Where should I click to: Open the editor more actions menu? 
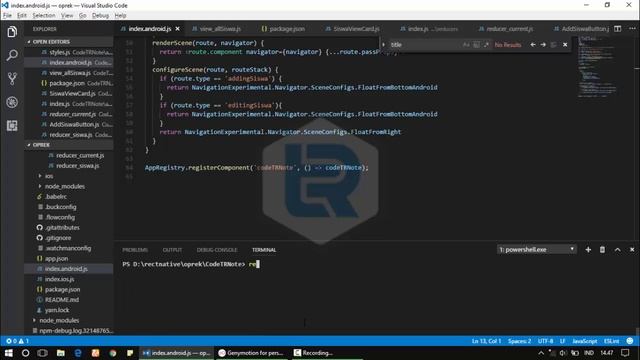632,29
